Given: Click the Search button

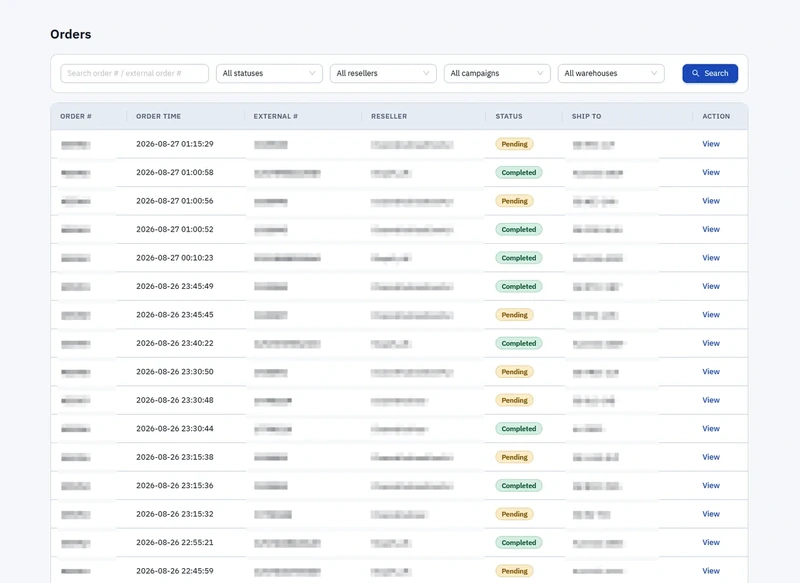Looking at the screenshot, I should (x=710, y=73).
